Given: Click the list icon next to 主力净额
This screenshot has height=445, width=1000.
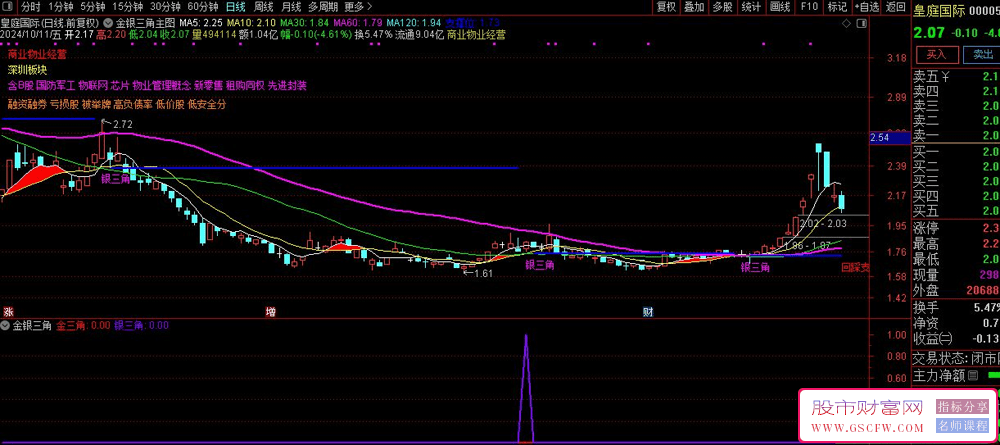Looking at the screenshot, I should pos(973,376).
